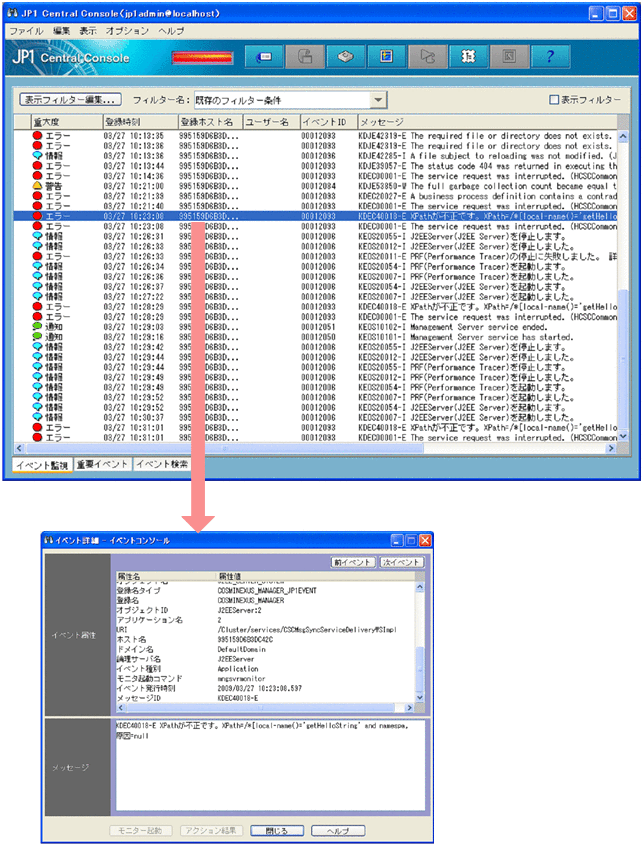
Task: Click event ID 00012051 cell
Action: (x=318, y=327)
